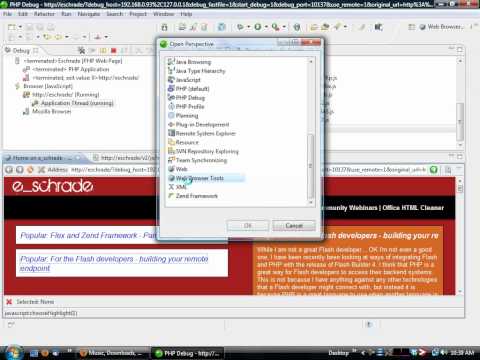The width and height of the screenshot is (480, 360).
Task: Open the Run menu
Action: click(x=66, y=14)
